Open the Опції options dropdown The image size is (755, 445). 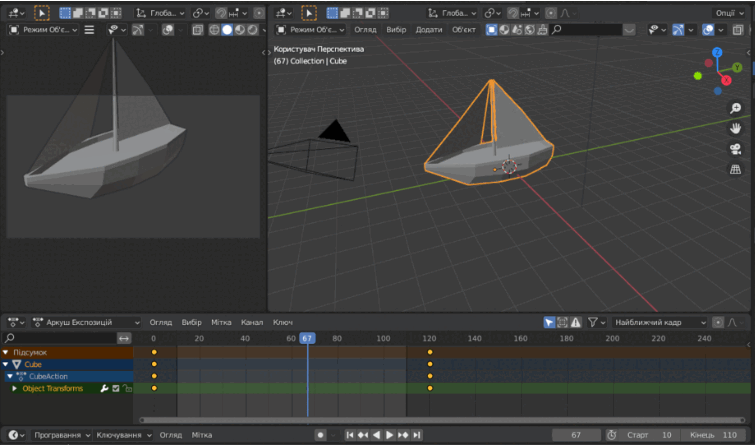[x=728, y=13]
